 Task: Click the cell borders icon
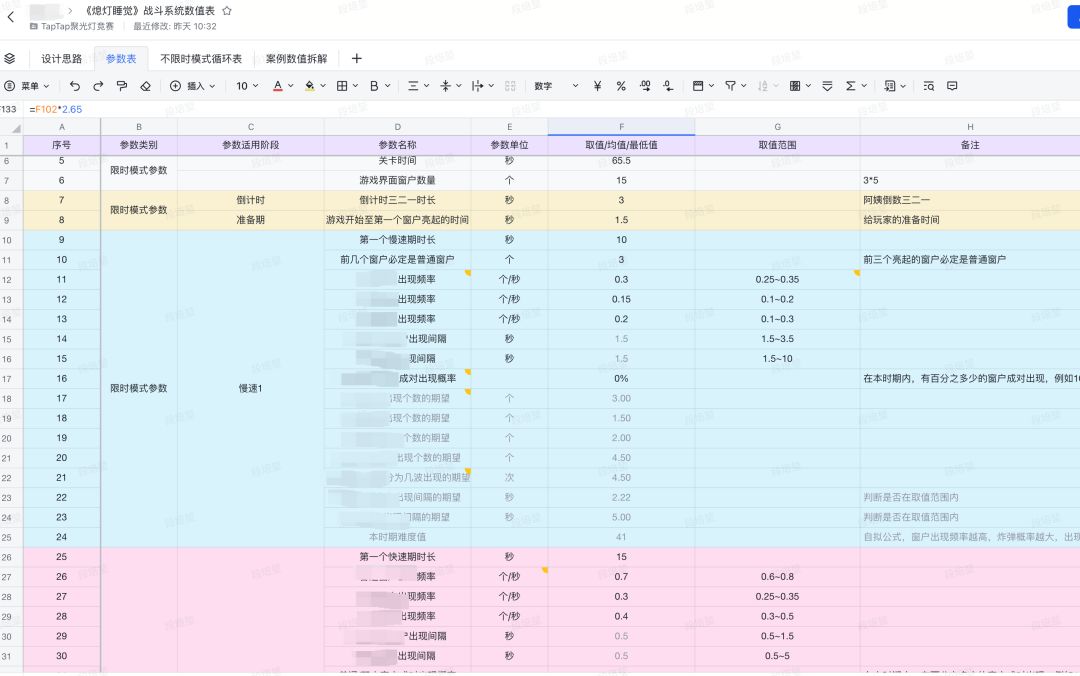tap(342, 86)
